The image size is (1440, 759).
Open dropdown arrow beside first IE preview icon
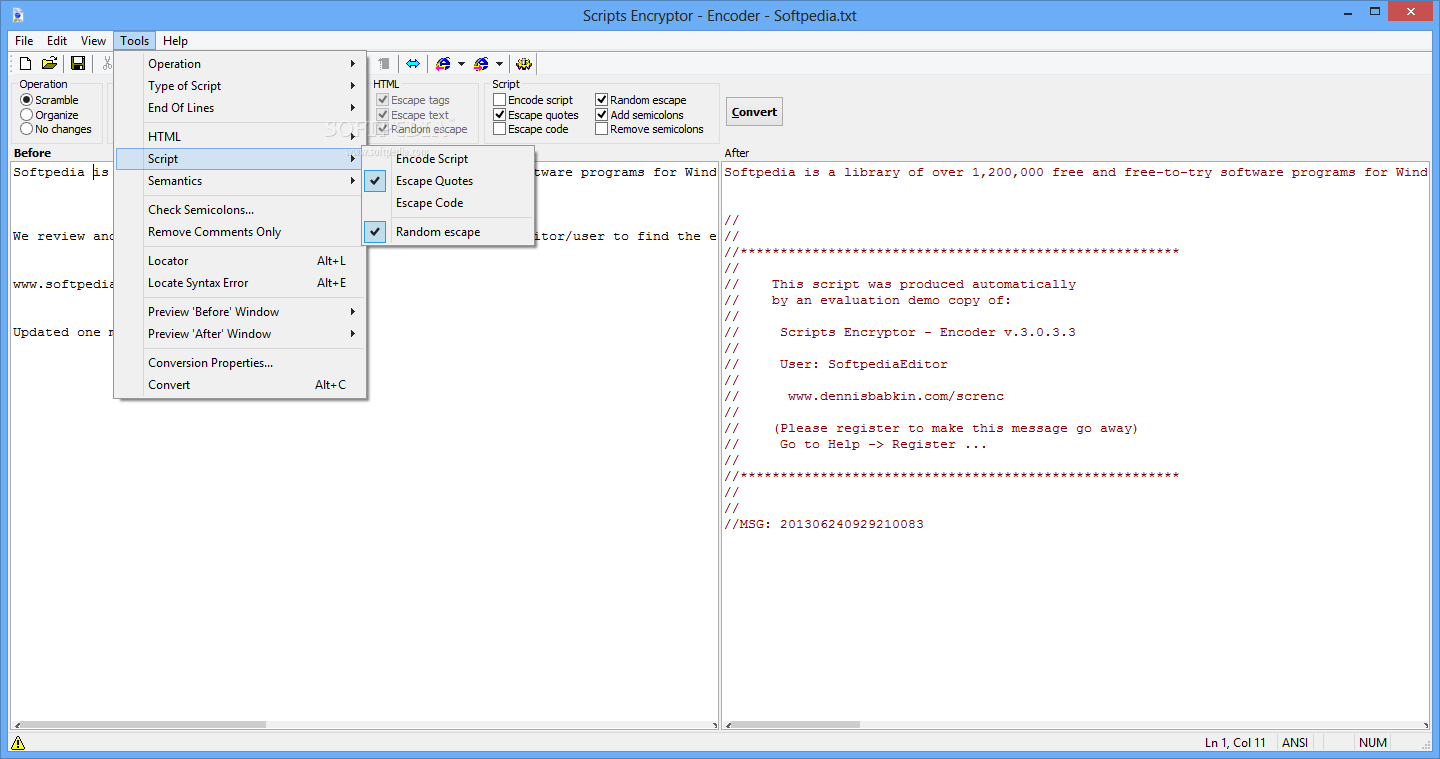(461, 64)
